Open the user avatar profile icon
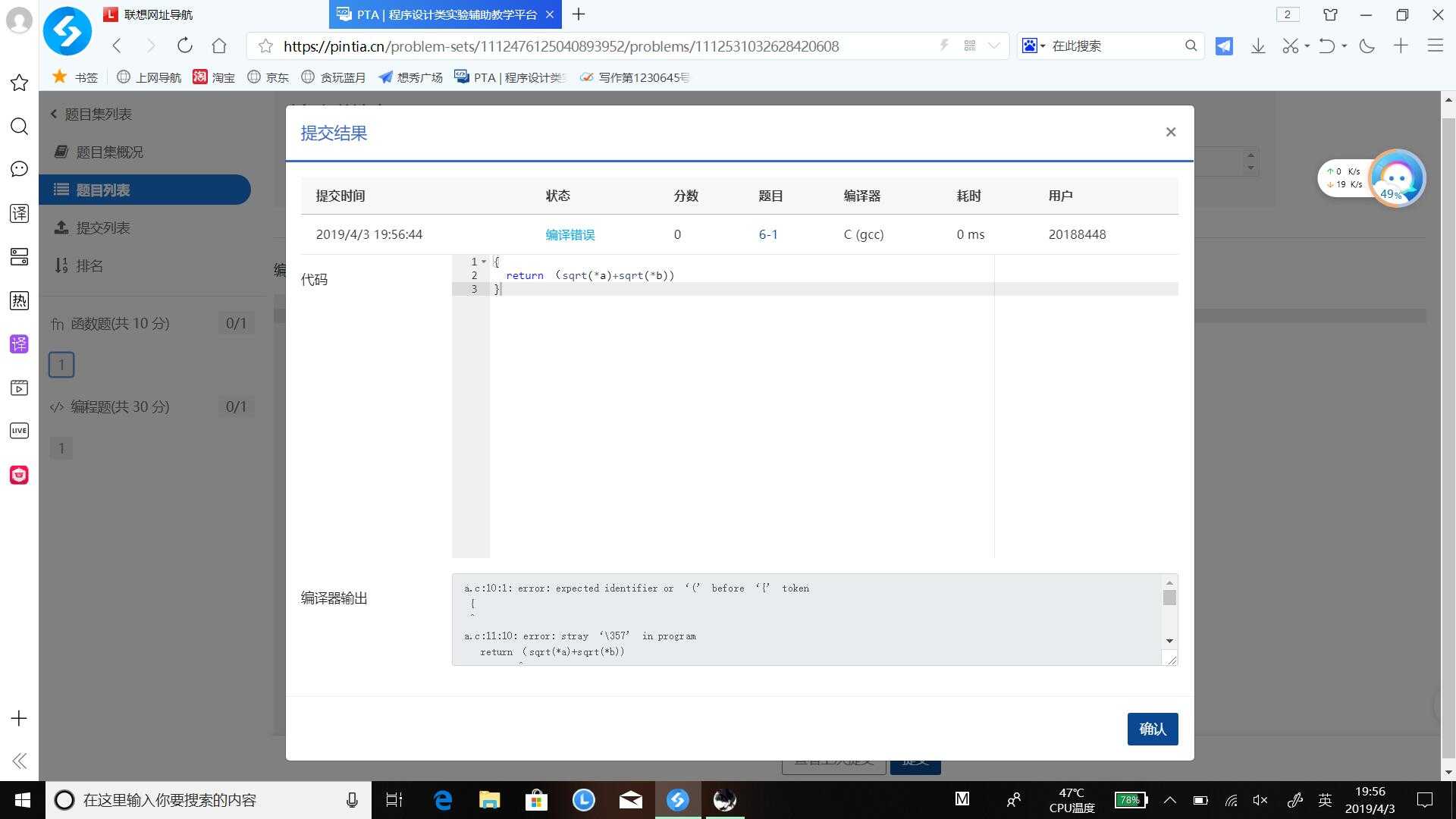 click(x=19, y=20)
